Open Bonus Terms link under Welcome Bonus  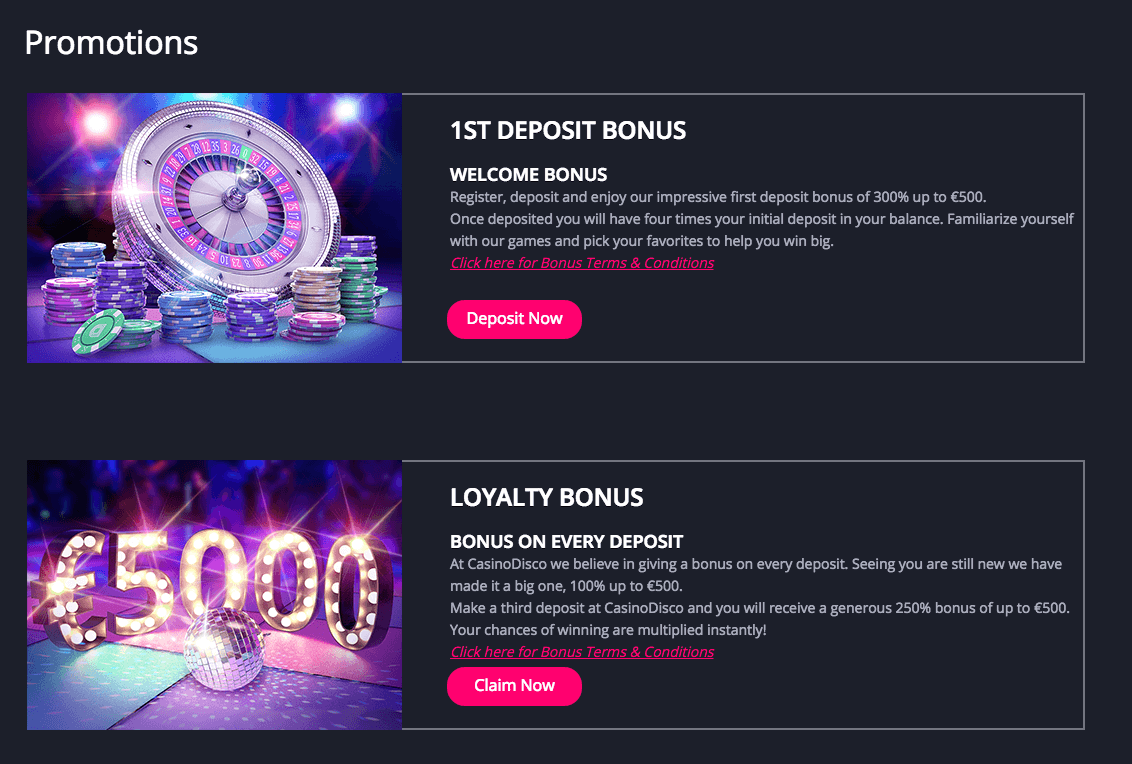[582, 263]
